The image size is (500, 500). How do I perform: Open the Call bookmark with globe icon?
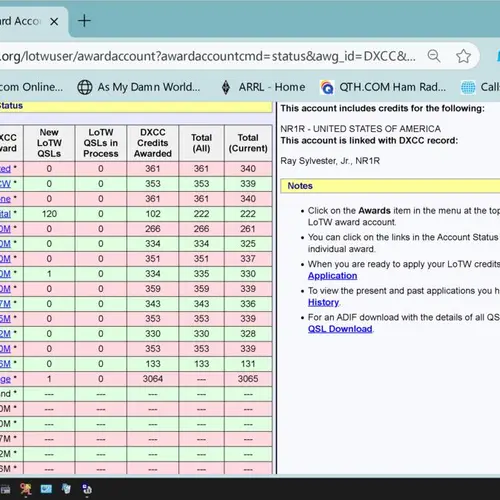[480, 87]
